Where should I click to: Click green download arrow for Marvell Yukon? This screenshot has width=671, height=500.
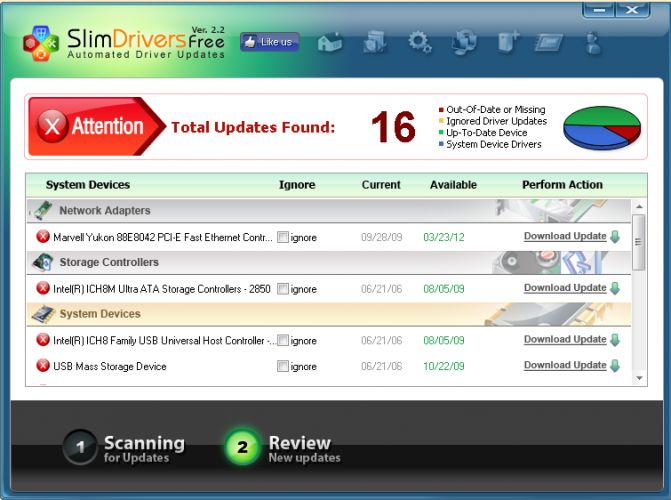(x=615, y=236)
